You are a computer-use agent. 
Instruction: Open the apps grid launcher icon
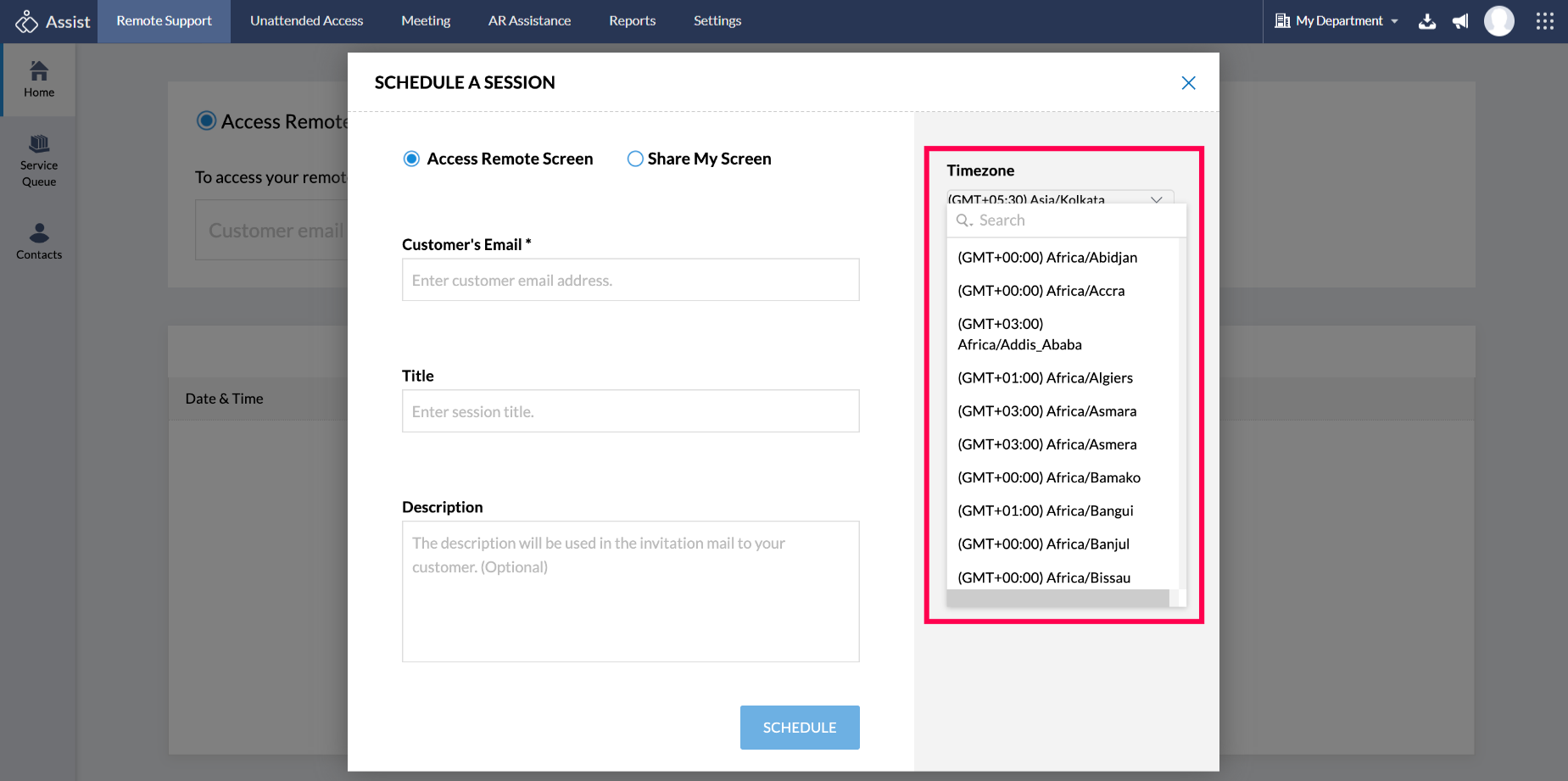(1545, 21)
